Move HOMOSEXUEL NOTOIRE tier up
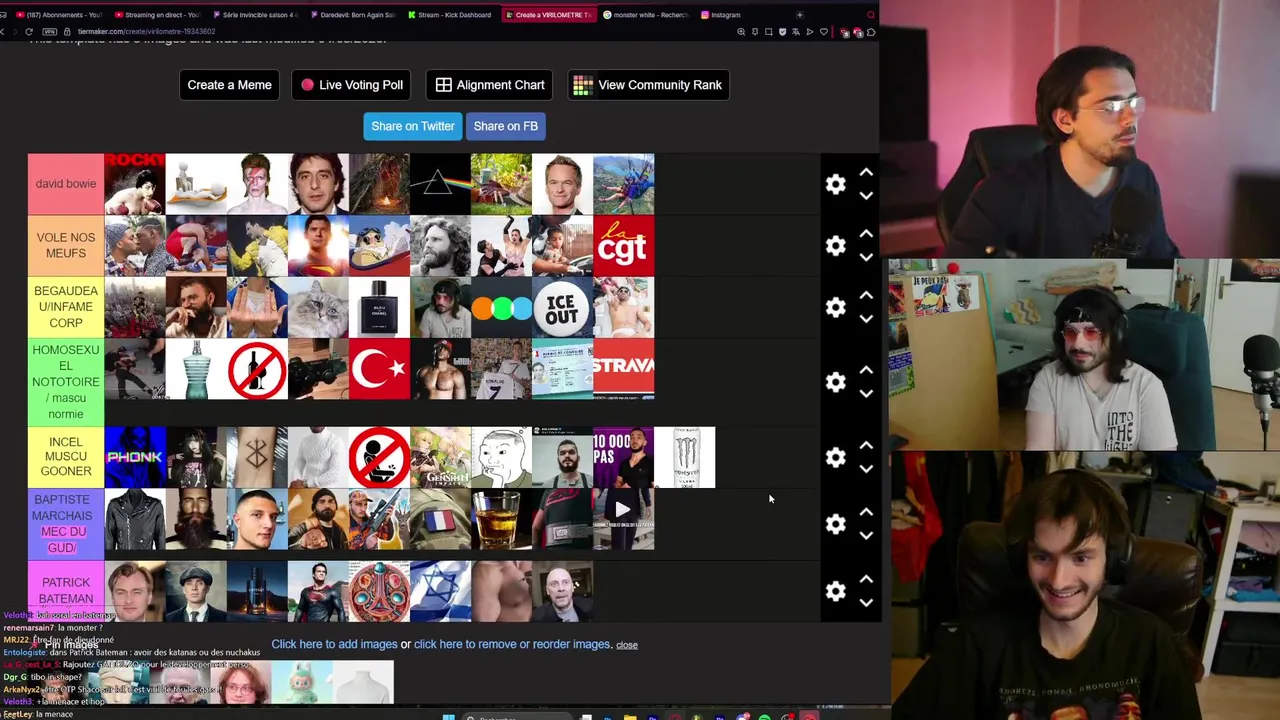1280x720 pixels. point(866,370)
